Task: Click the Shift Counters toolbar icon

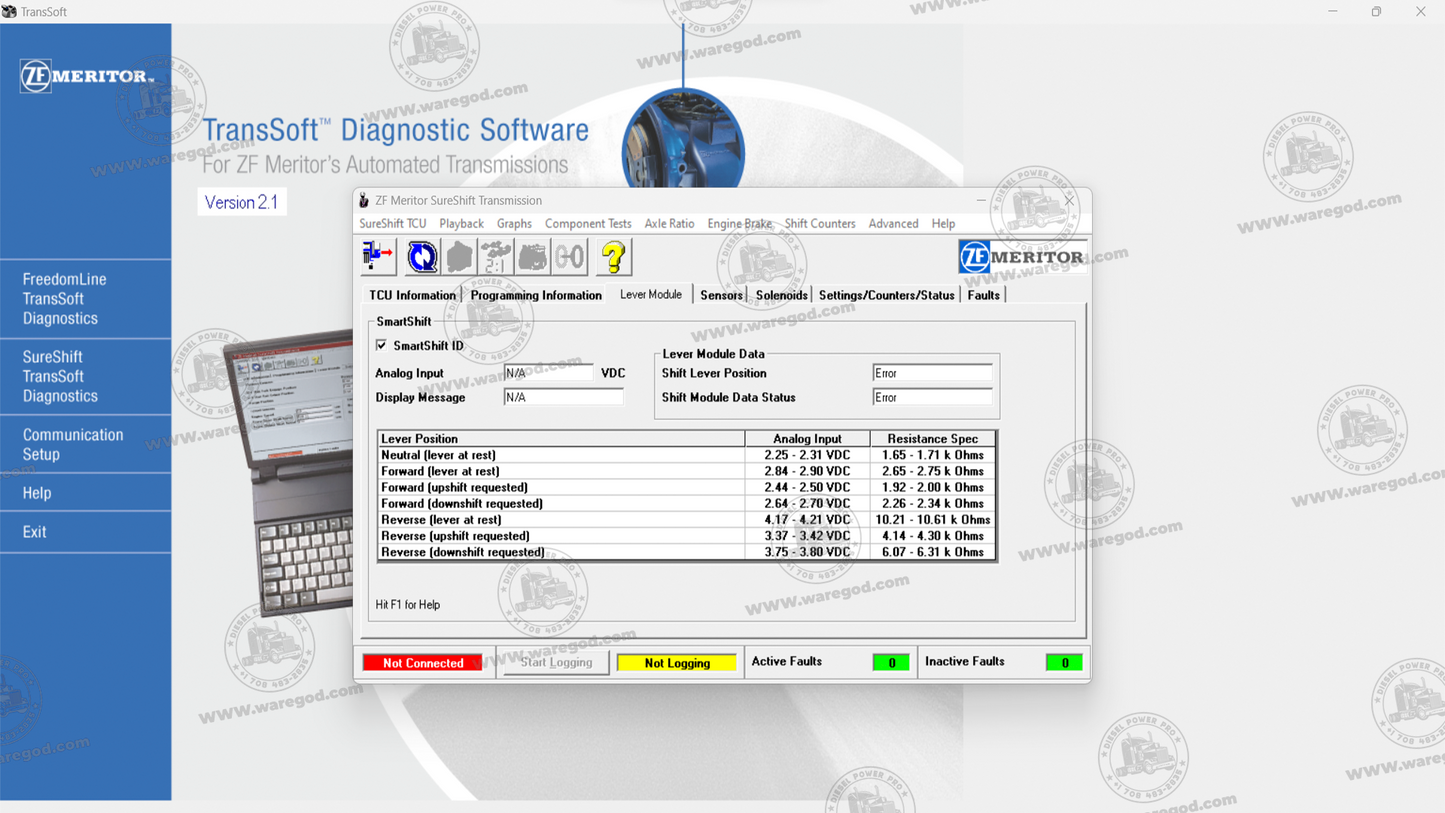Action: click(568, 256)
